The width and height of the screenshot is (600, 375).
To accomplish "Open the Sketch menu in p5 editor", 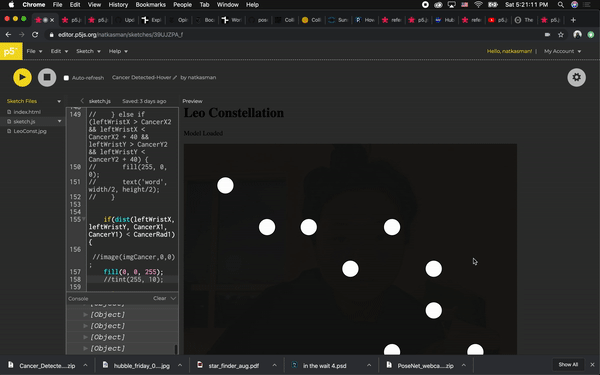I will [x=88, y=51].
